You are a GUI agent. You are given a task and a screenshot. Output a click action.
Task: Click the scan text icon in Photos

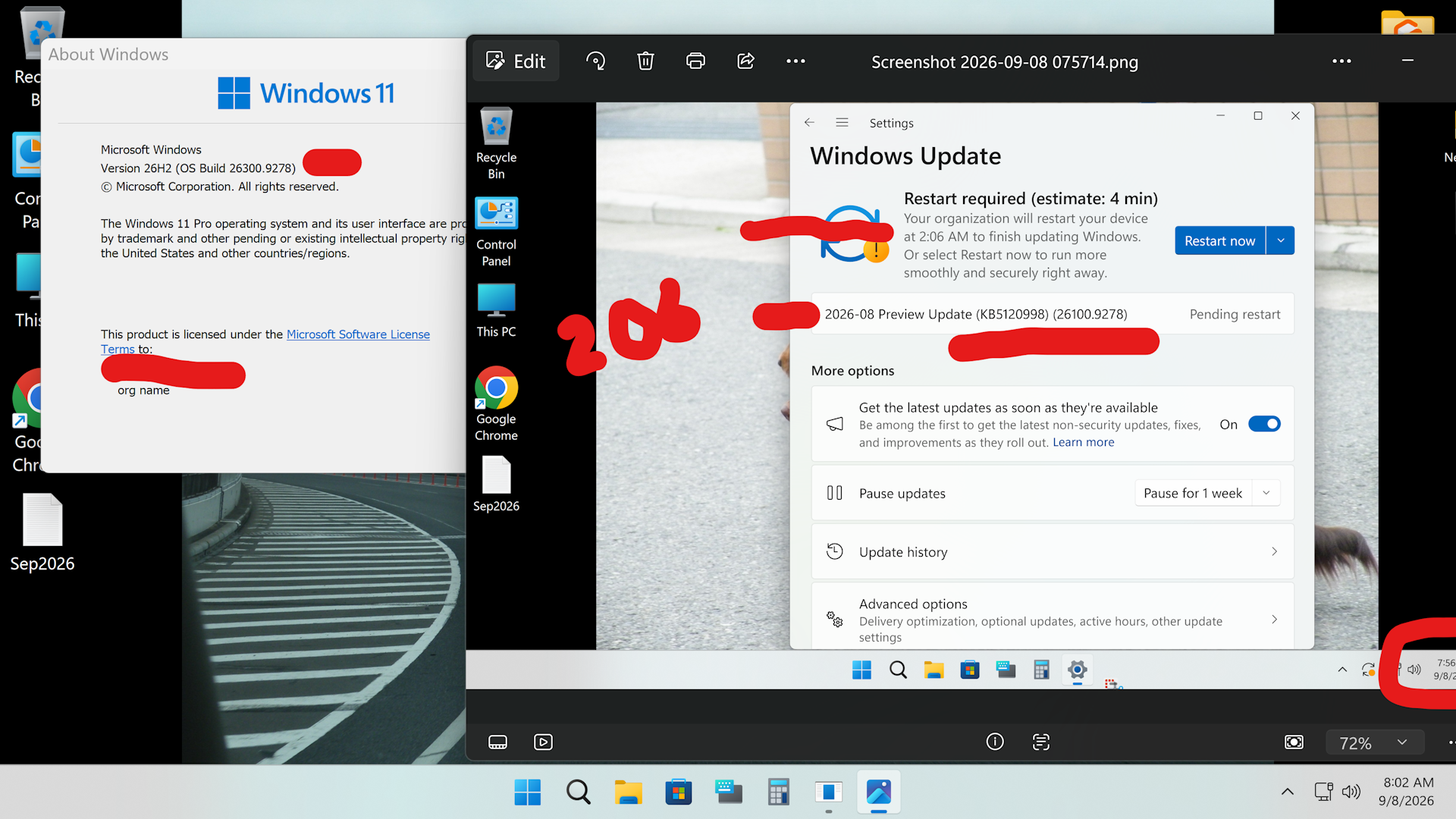click(1041, 742)
